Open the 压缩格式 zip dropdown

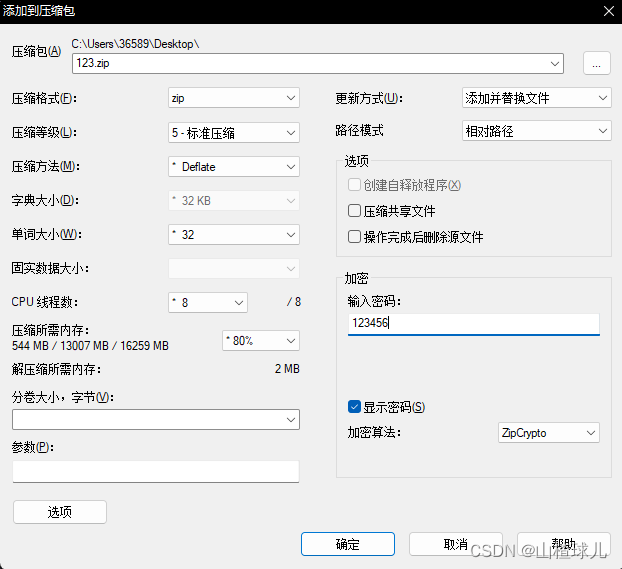click(x=234, y=98)
